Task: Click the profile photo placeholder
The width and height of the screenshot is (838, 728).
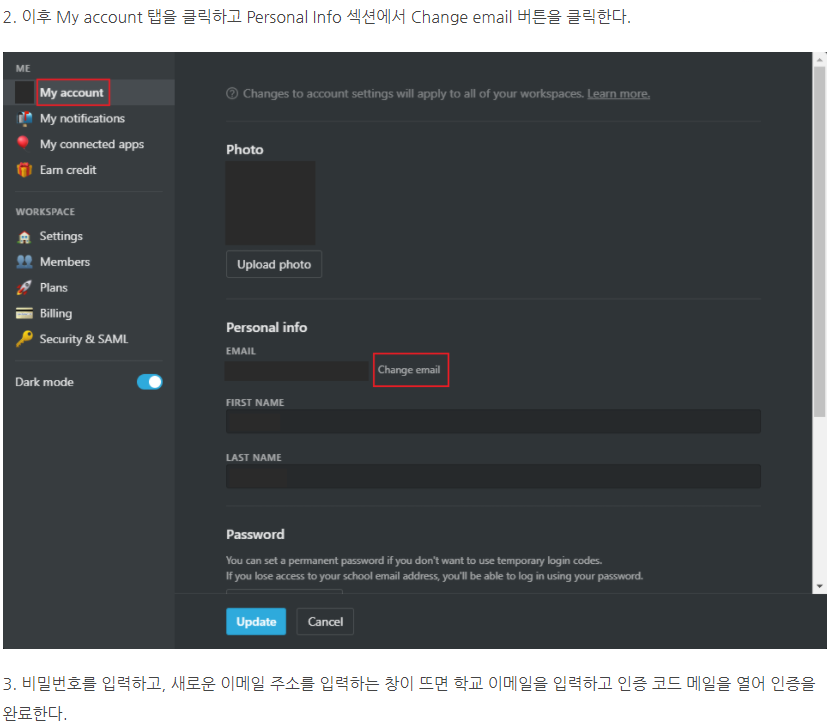Action: click(270, 203)
